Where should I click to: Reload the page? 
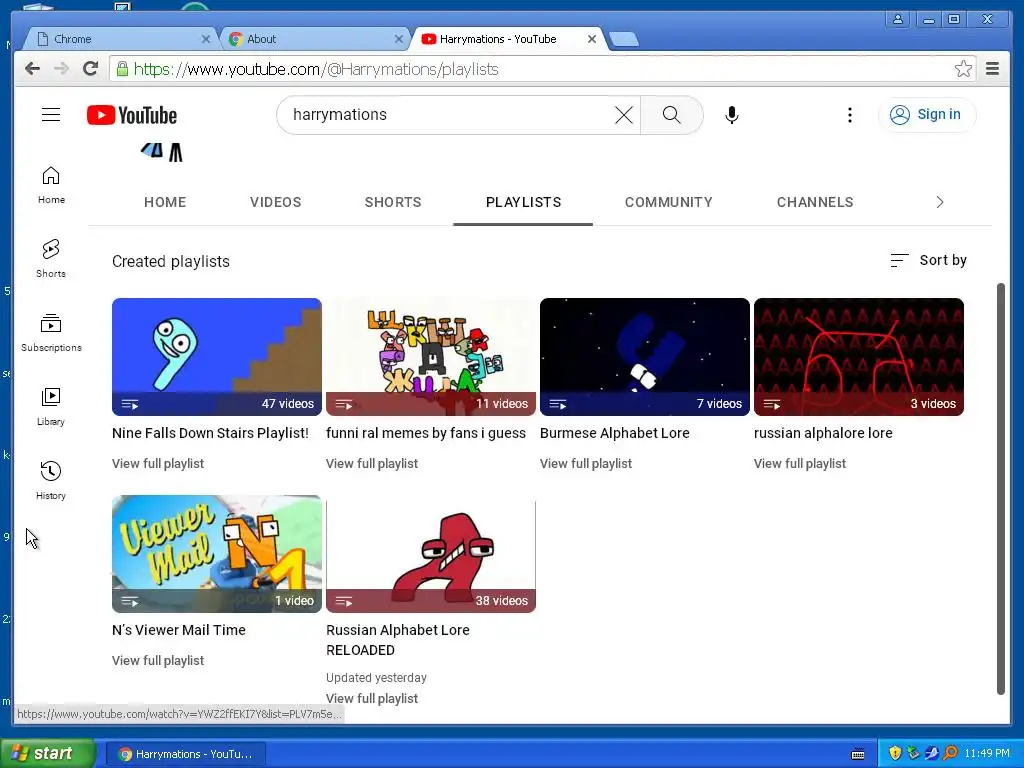(x=91, y=69)
